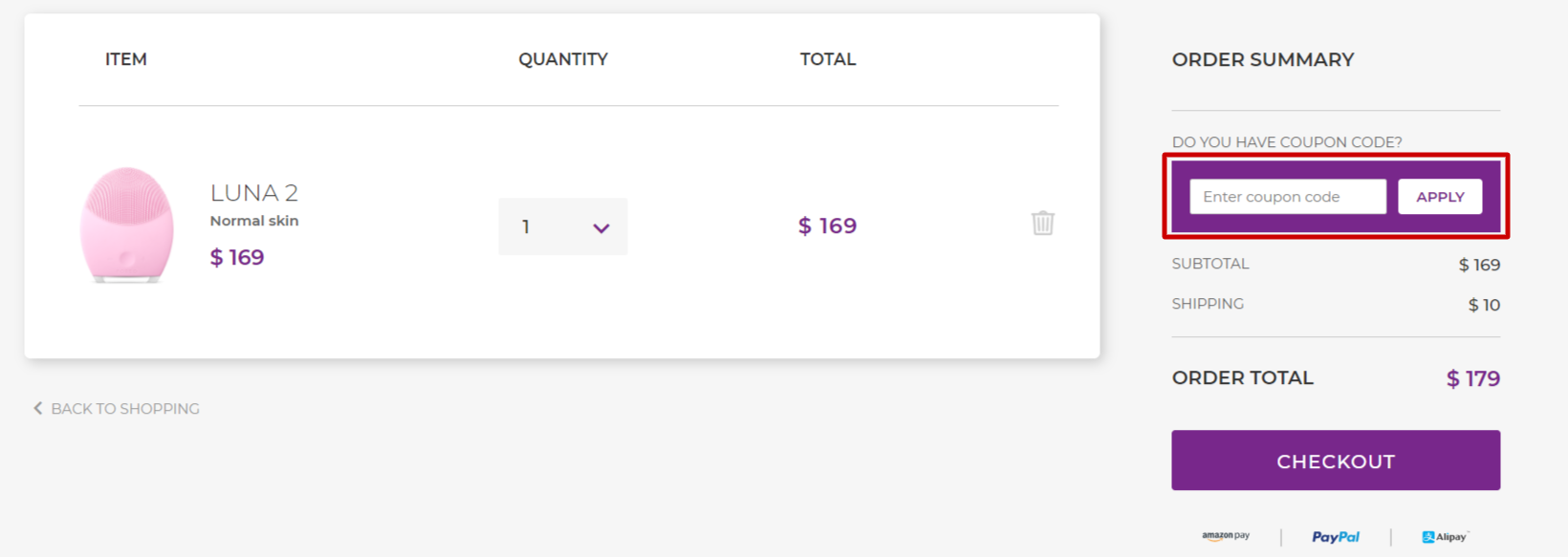Click the CHECKOUT button
The height and width of the screenshot is (557, 1568).
(x=1335, y=460)
